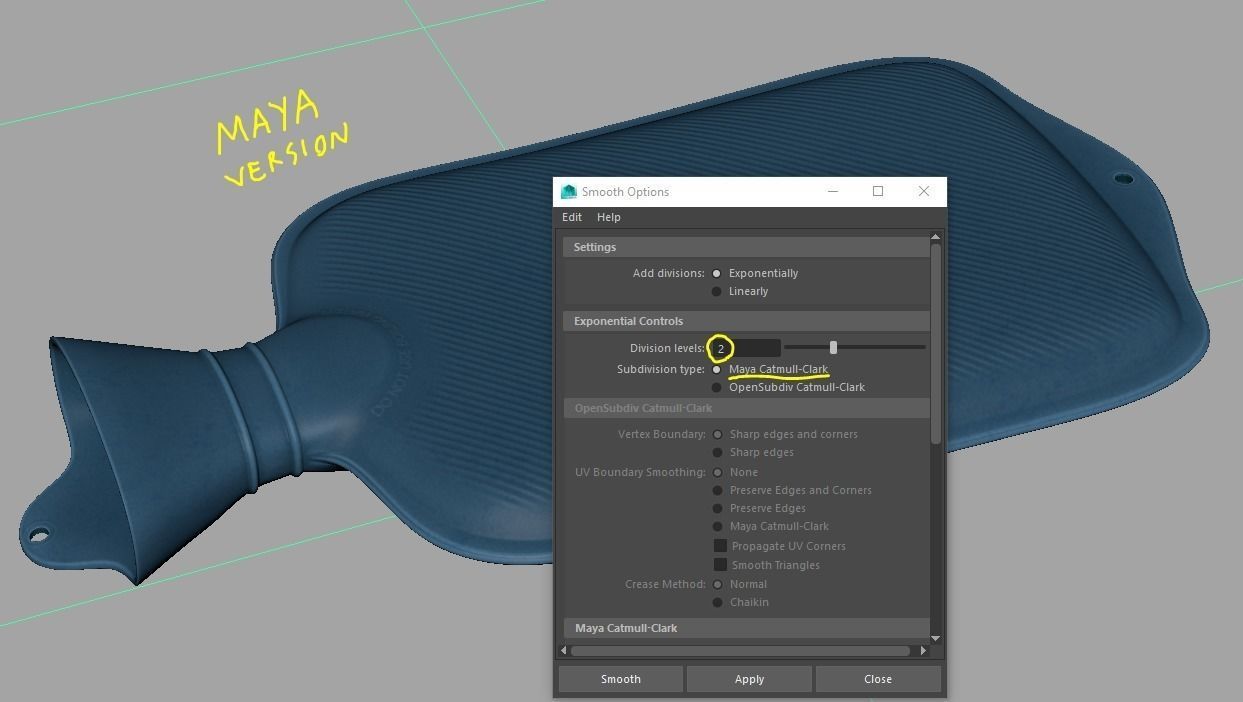Choose OpenSubdiv Catmull-Clark subdivision type
Screen dimensions: 1243x702
click(x=716, y=387)
